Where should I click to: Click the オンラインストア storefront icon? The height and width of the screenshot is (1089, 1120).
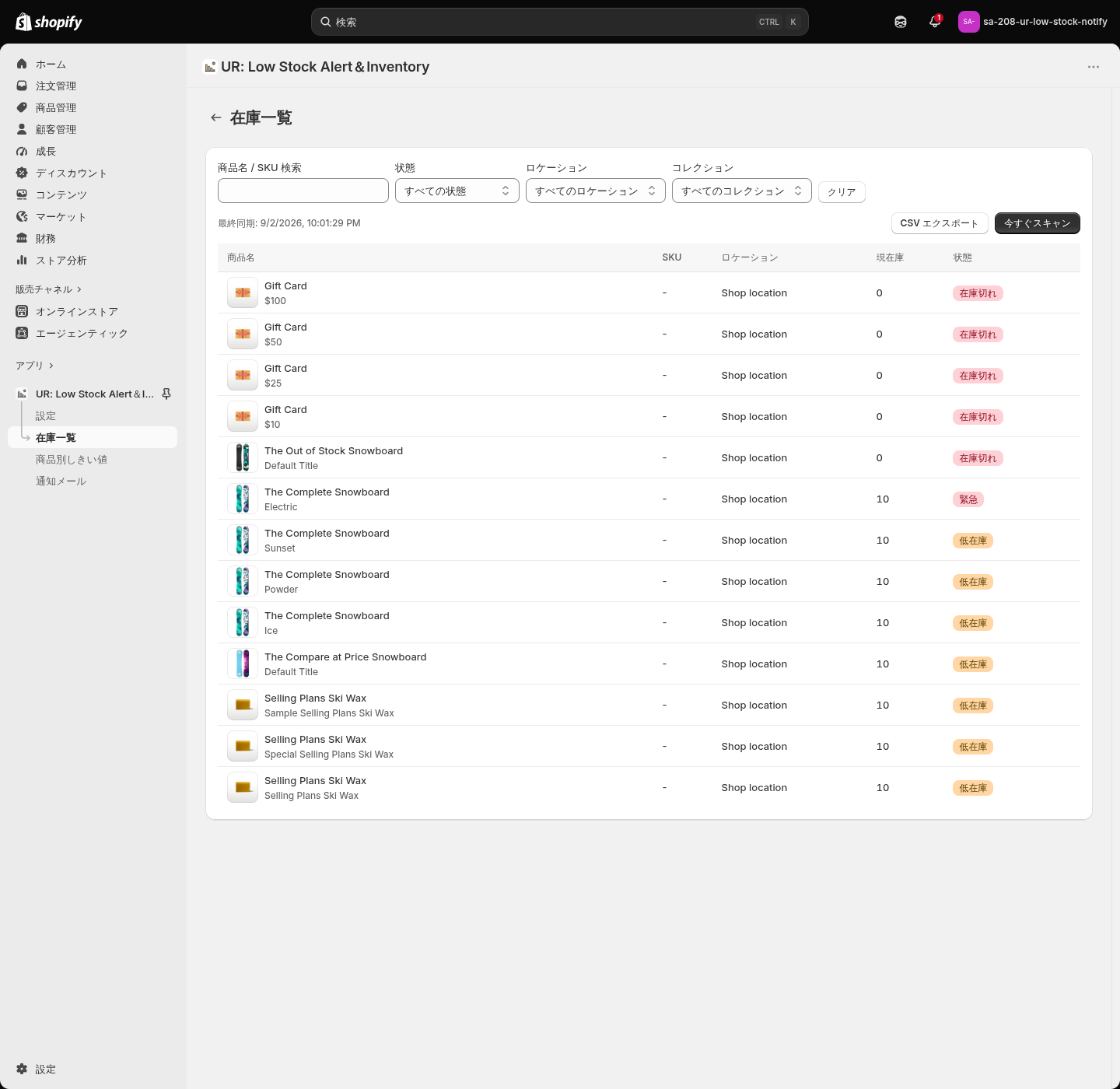(x=22, y=311)
